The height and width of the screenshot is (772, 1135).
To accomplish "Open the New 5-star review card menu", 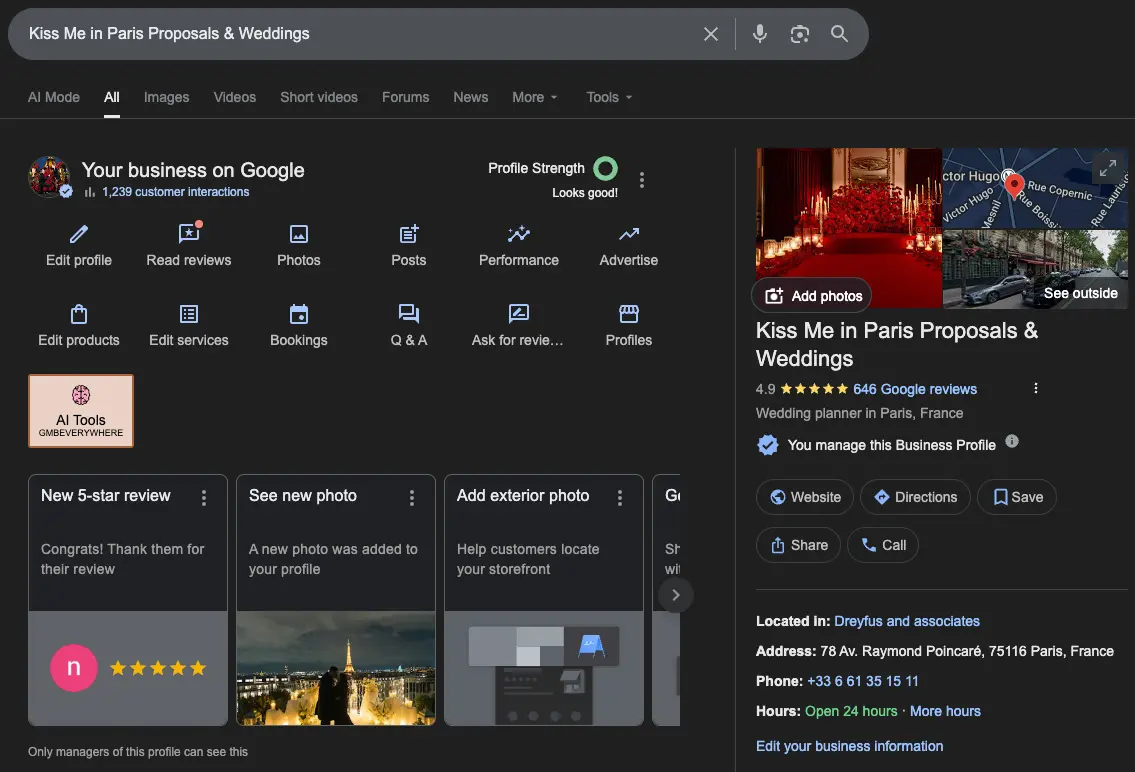I will [x=203, y=497].
